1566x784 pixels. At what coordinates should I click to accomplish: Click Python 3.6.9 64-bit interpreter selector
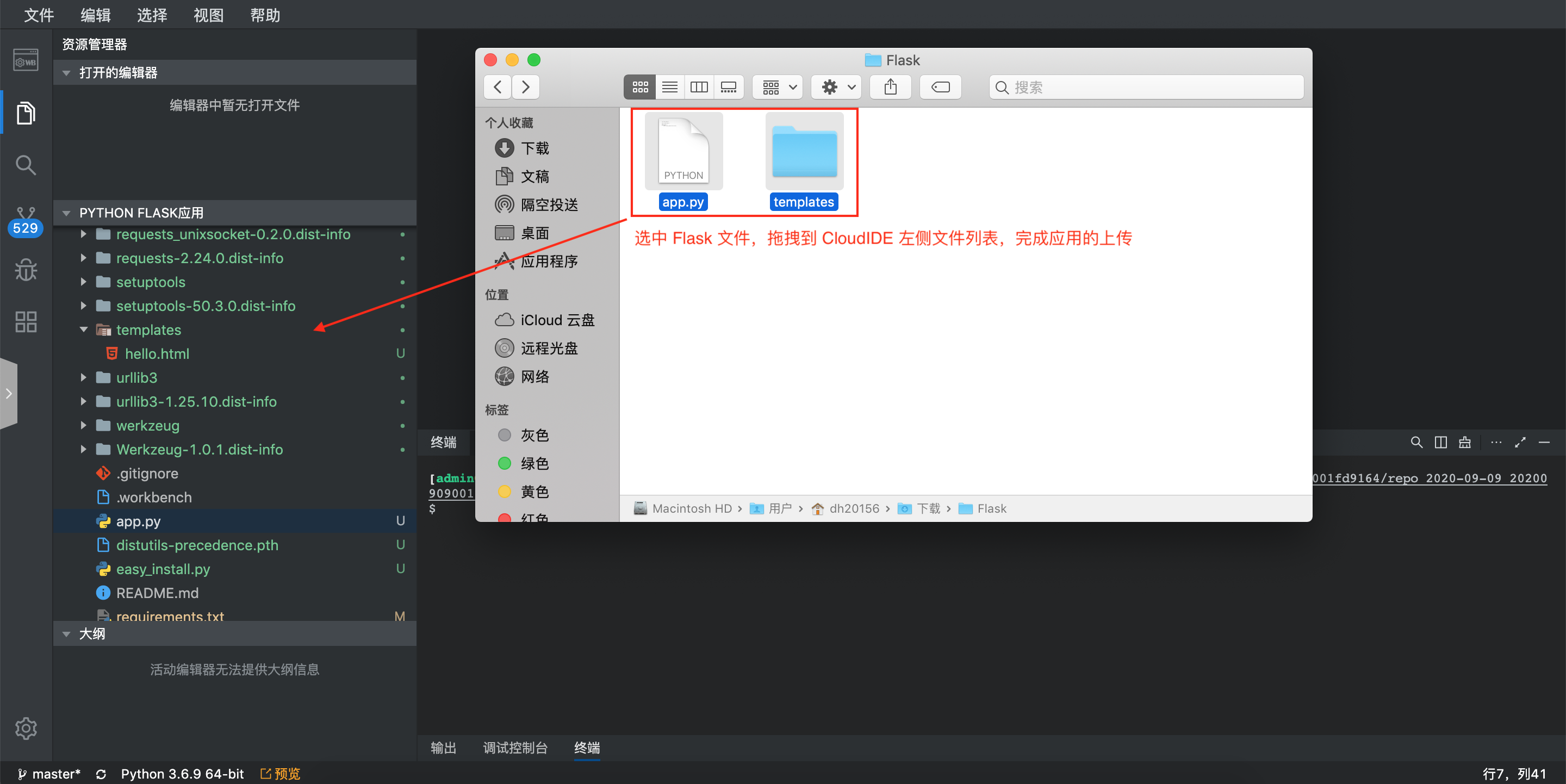pos(182,774)
